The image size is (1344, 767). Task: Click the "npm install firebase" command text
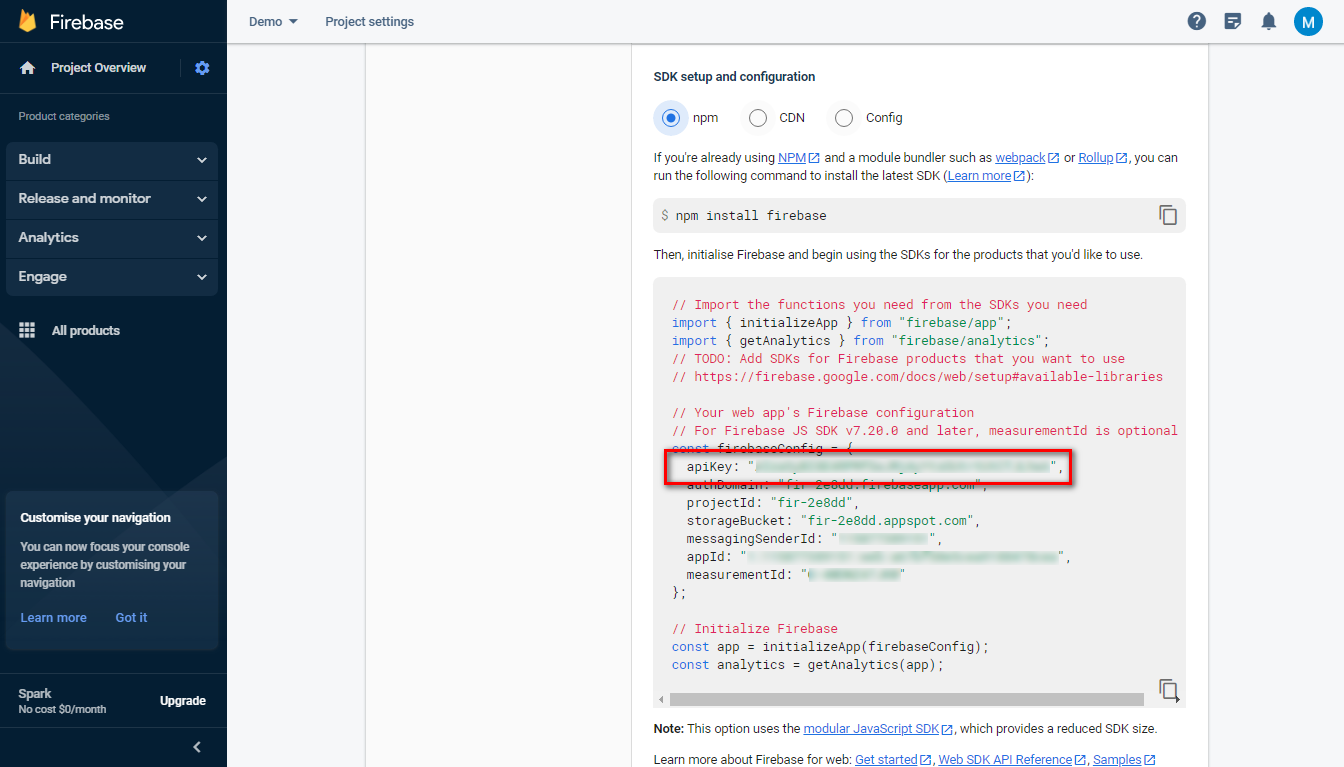[x=751, y=216]
